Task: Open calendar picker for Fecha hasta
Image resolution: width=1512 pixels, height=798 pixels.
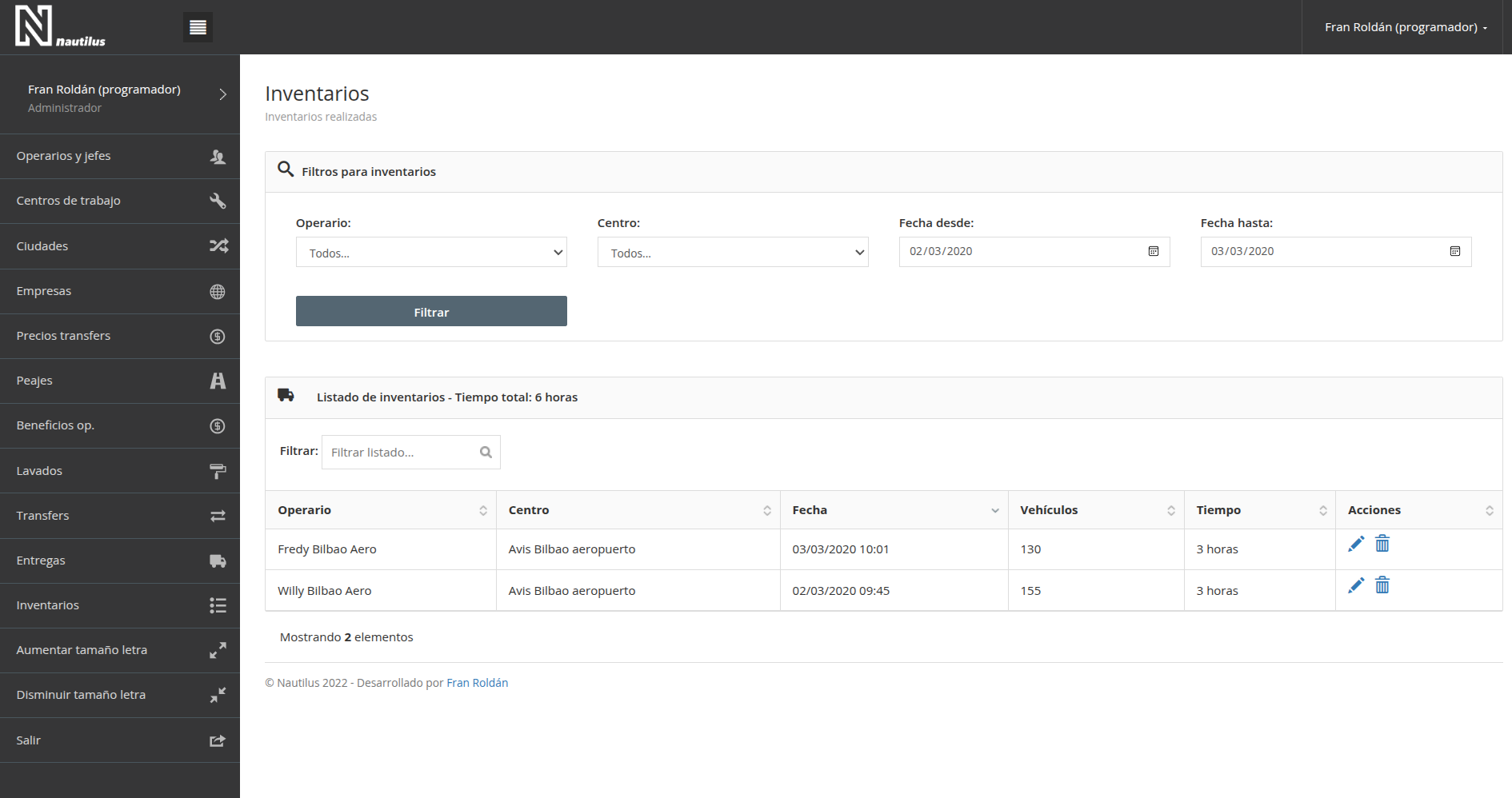Action: point(1455,251)
